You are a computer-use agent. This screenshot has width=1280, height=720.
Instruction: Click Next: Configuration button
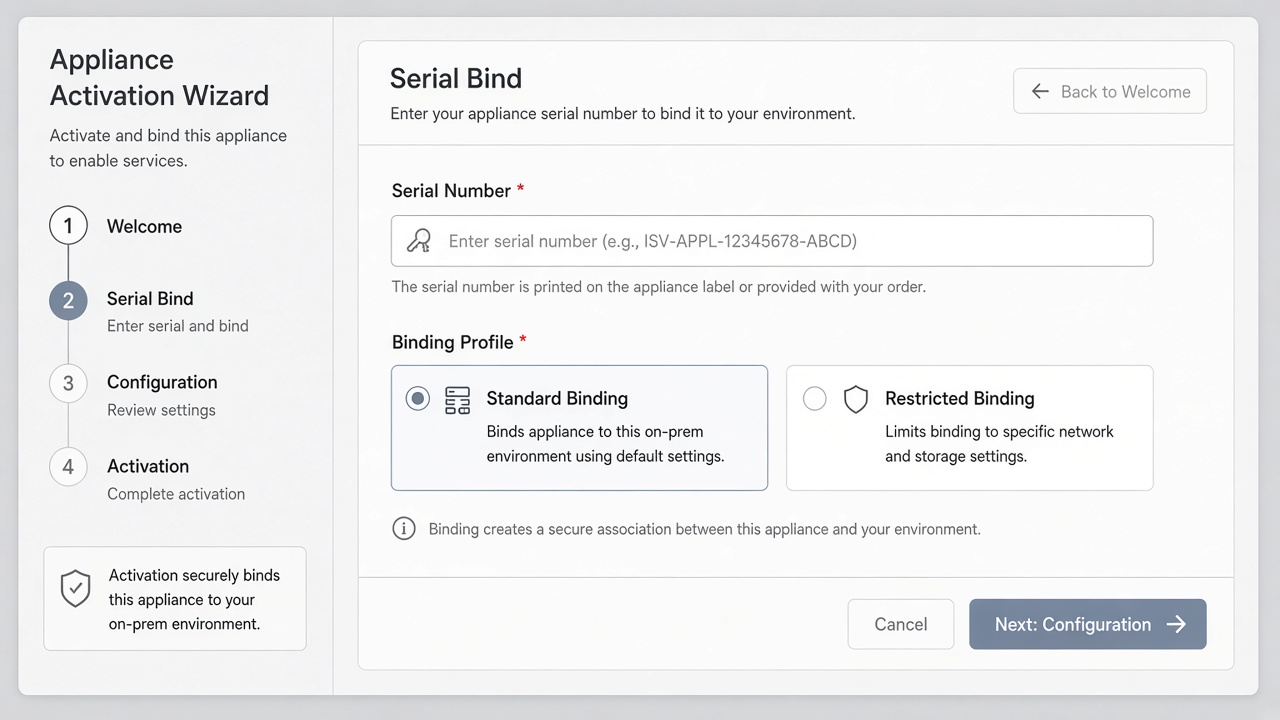1088,624
